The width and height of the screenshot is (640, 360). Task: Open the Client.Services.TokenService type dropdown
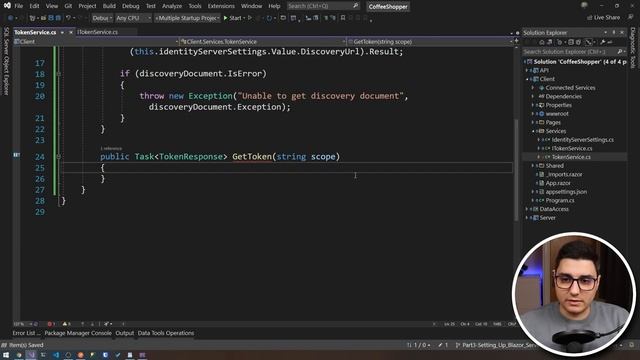click(263, 42)
